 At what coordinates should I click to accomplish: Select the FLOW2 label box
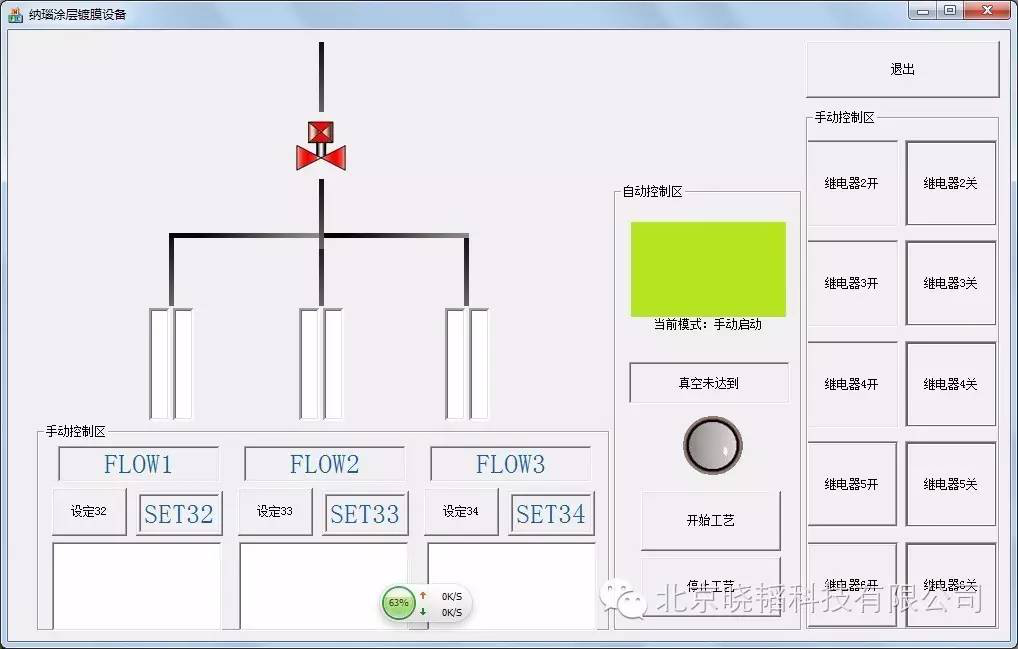pyautogui.click(x=324, y=464)
